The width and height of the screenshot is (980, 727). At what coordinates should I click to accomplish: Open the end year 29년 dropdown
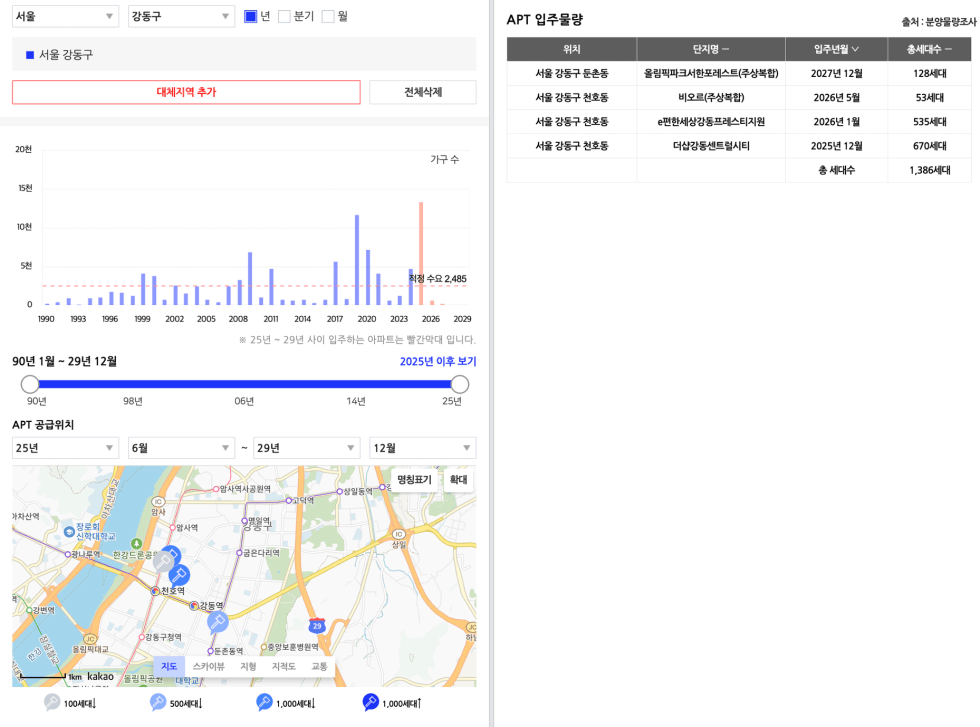306,448
